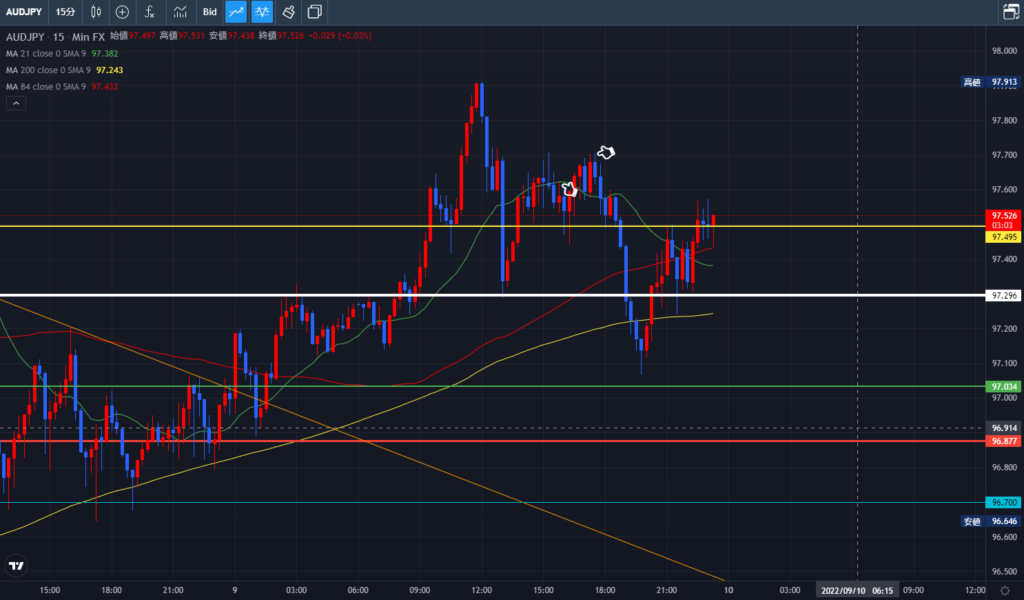
Task: Click the brush clear drawings icon
Action: 288,12
